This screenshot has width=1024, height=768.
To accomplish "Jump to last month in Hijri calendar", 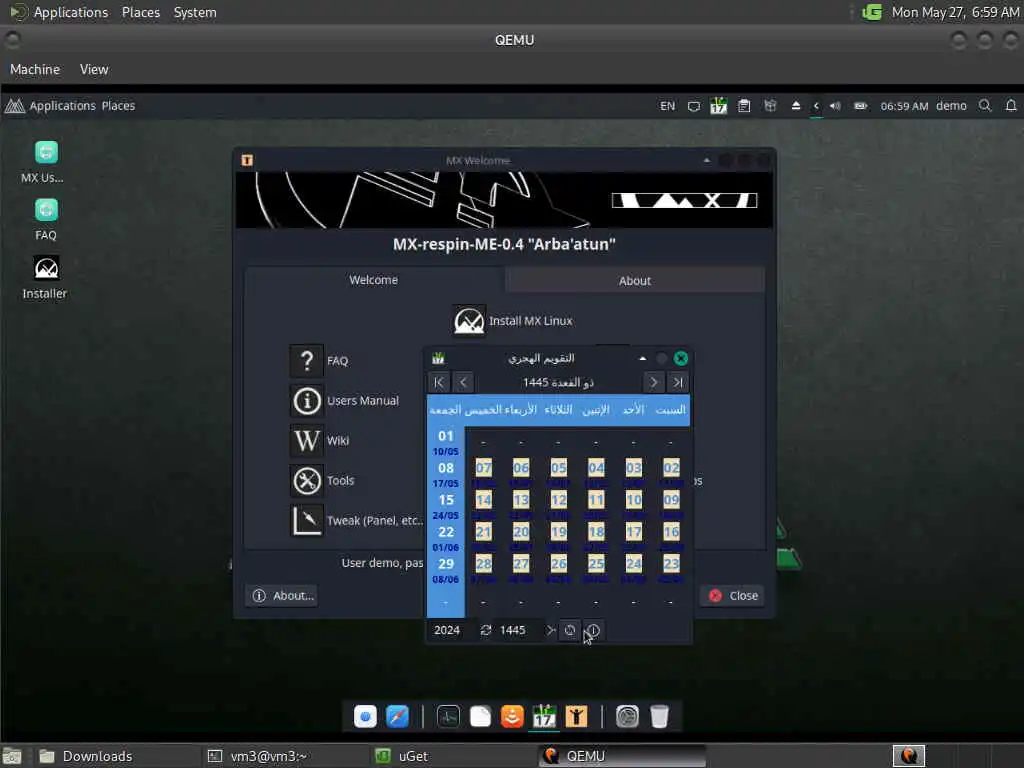I will [x=678, y=383].
